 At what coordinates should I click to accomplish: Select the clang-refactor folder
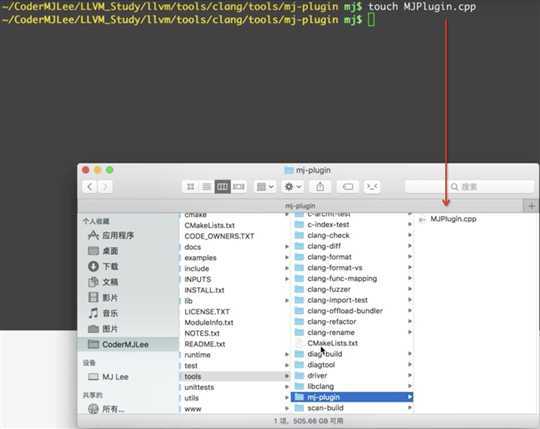click(x=332, y=322)
